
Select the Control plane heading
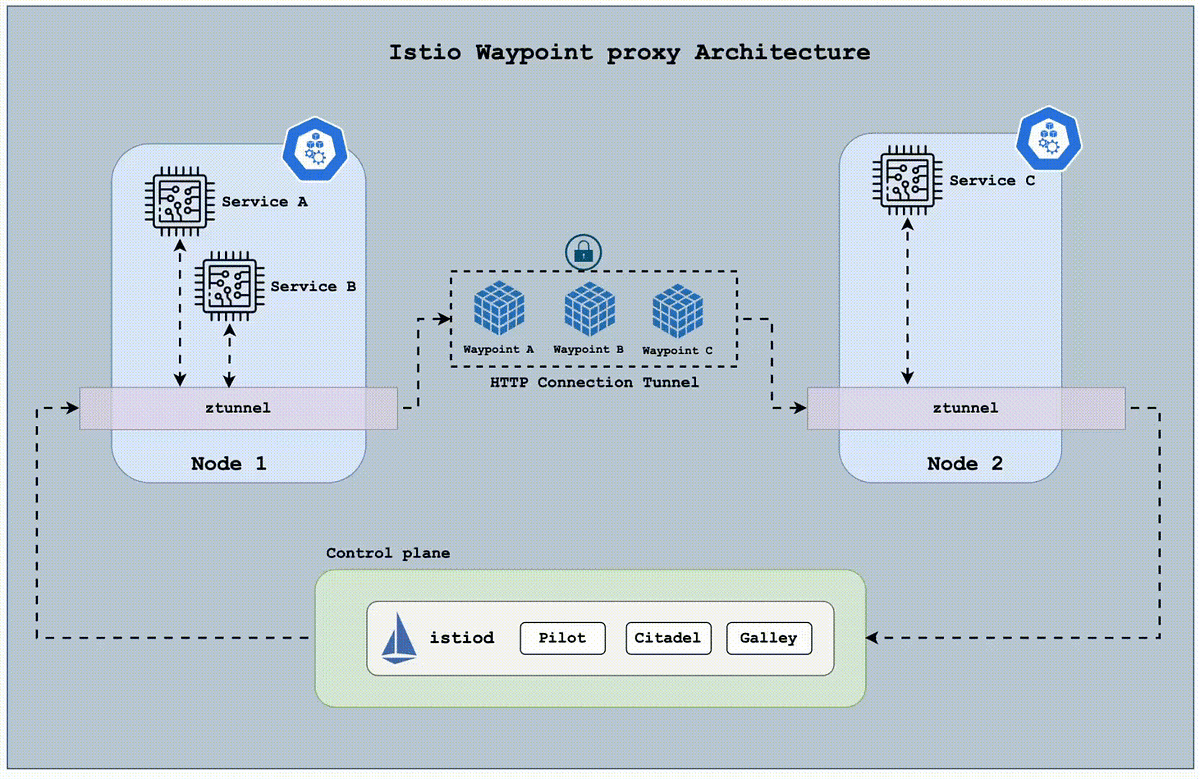click(388, 552)
